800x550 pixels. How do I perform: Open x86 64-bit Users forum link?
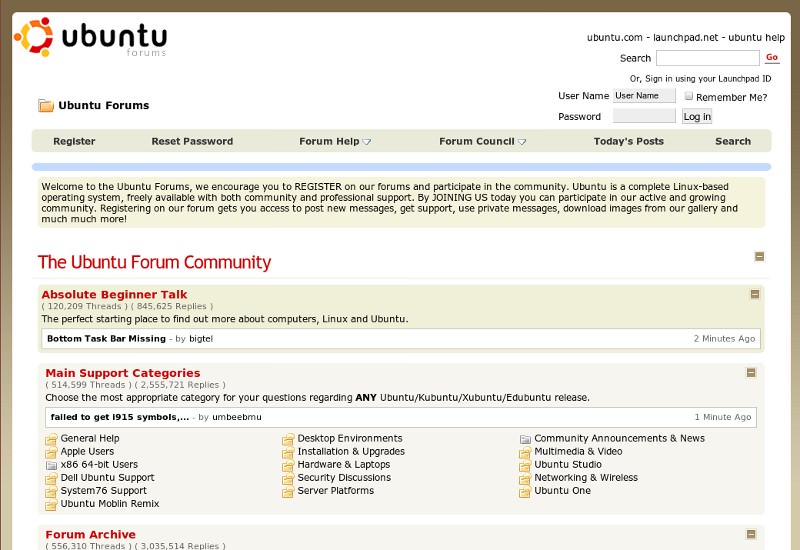pyautogui.click(x=99, y=465)
